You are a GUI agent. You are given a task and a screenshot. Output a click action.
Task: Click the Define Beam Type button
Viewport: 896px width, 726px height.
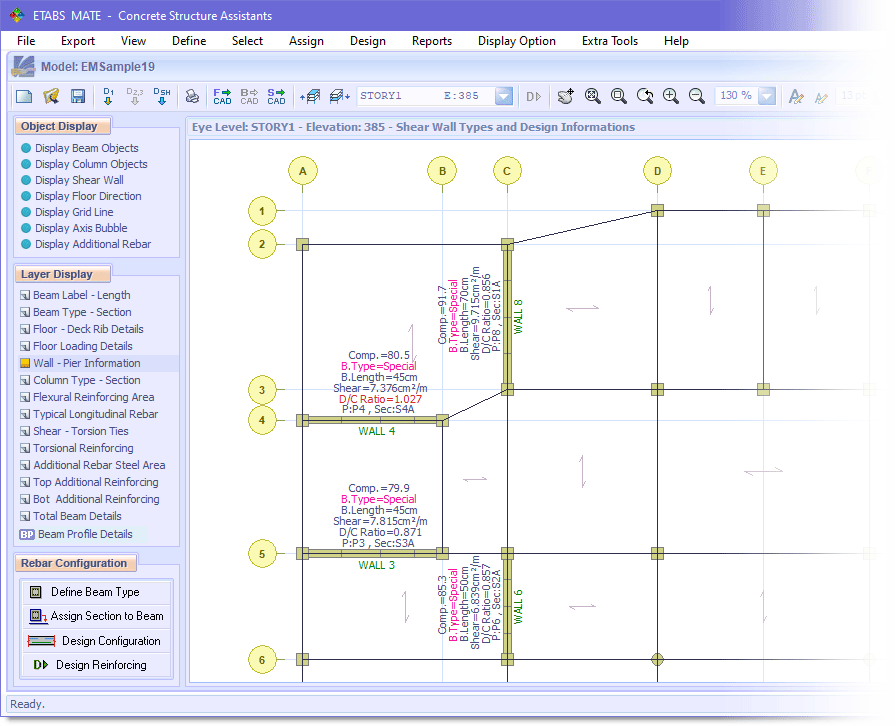click(95, 592)
